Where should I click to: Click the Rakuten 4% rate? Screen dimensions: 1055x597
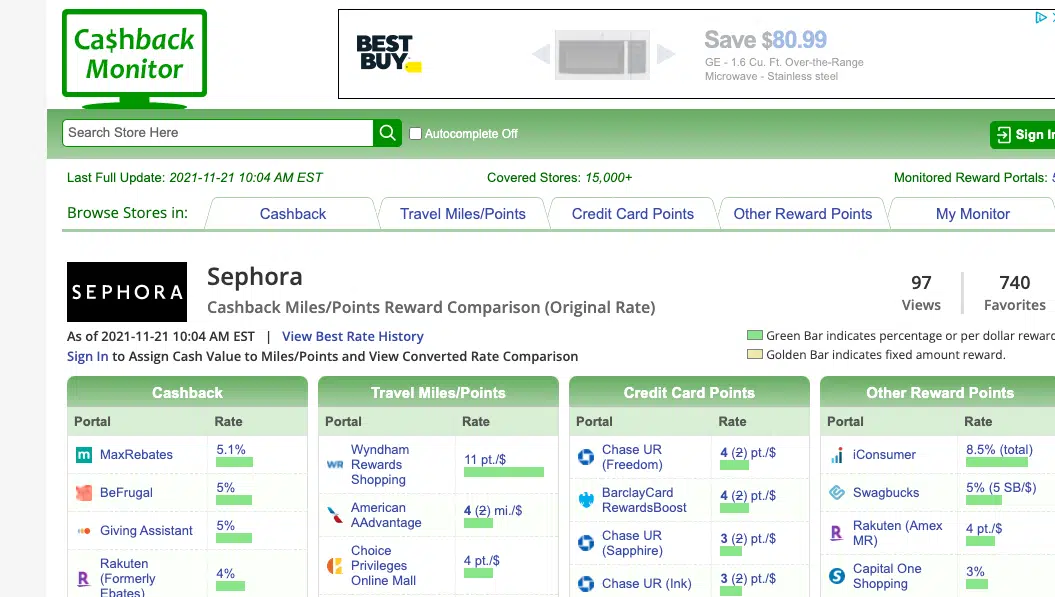pyautogui.click(x=225, y=574)
